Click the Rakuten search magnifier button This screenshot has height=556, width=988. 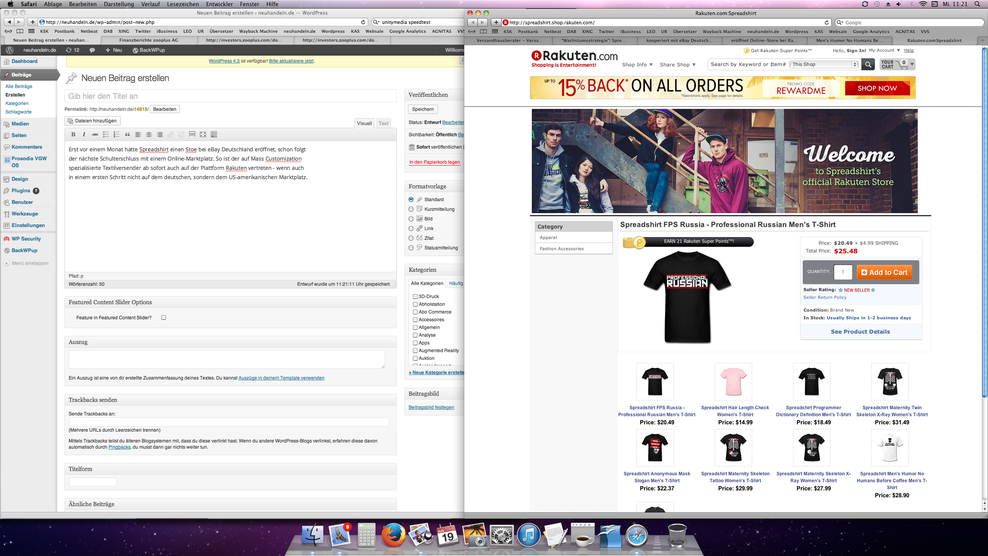click(x=868, y=64)
